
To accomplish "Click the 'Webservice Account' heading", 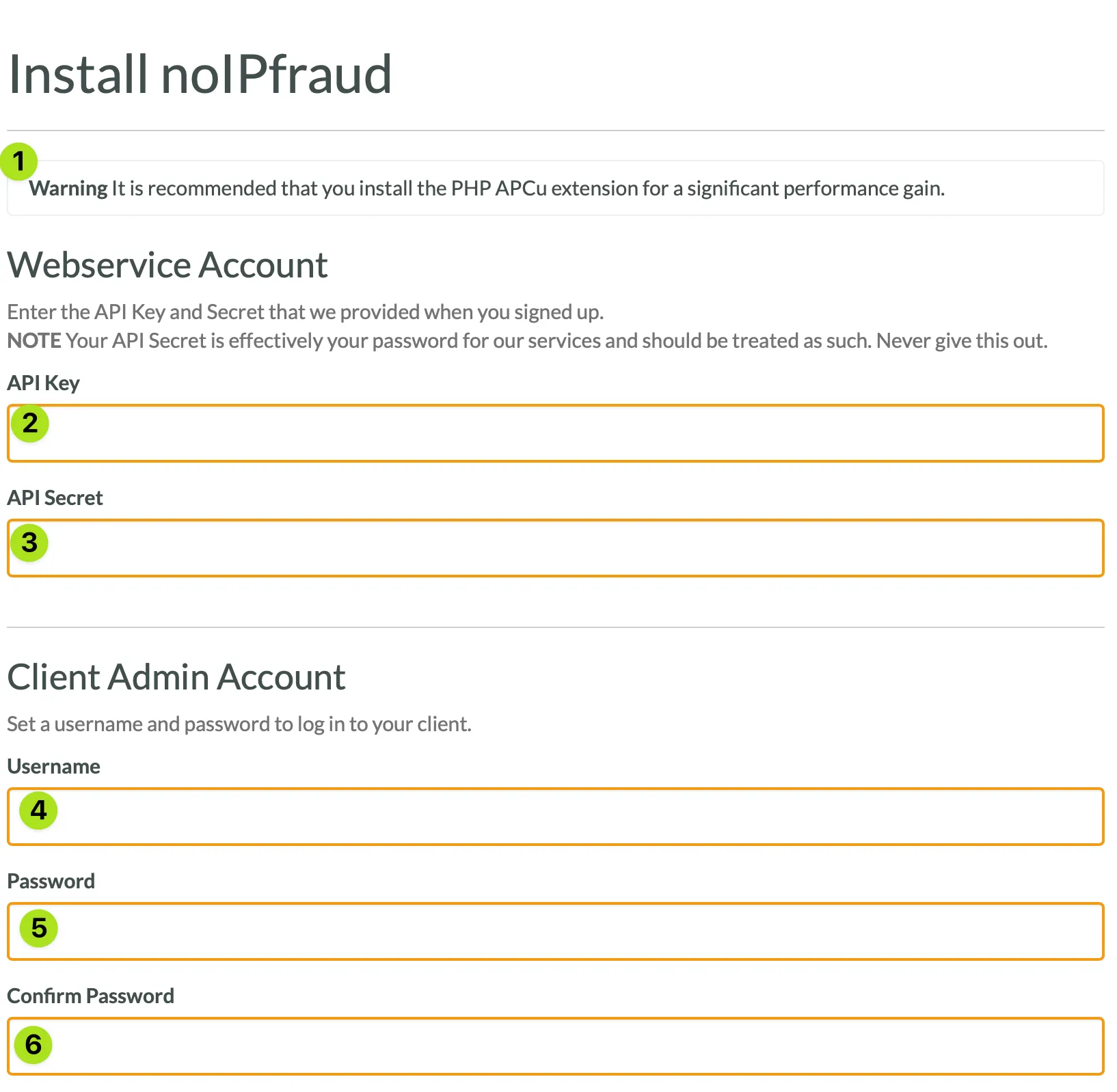I will click(x=167, y=265).
